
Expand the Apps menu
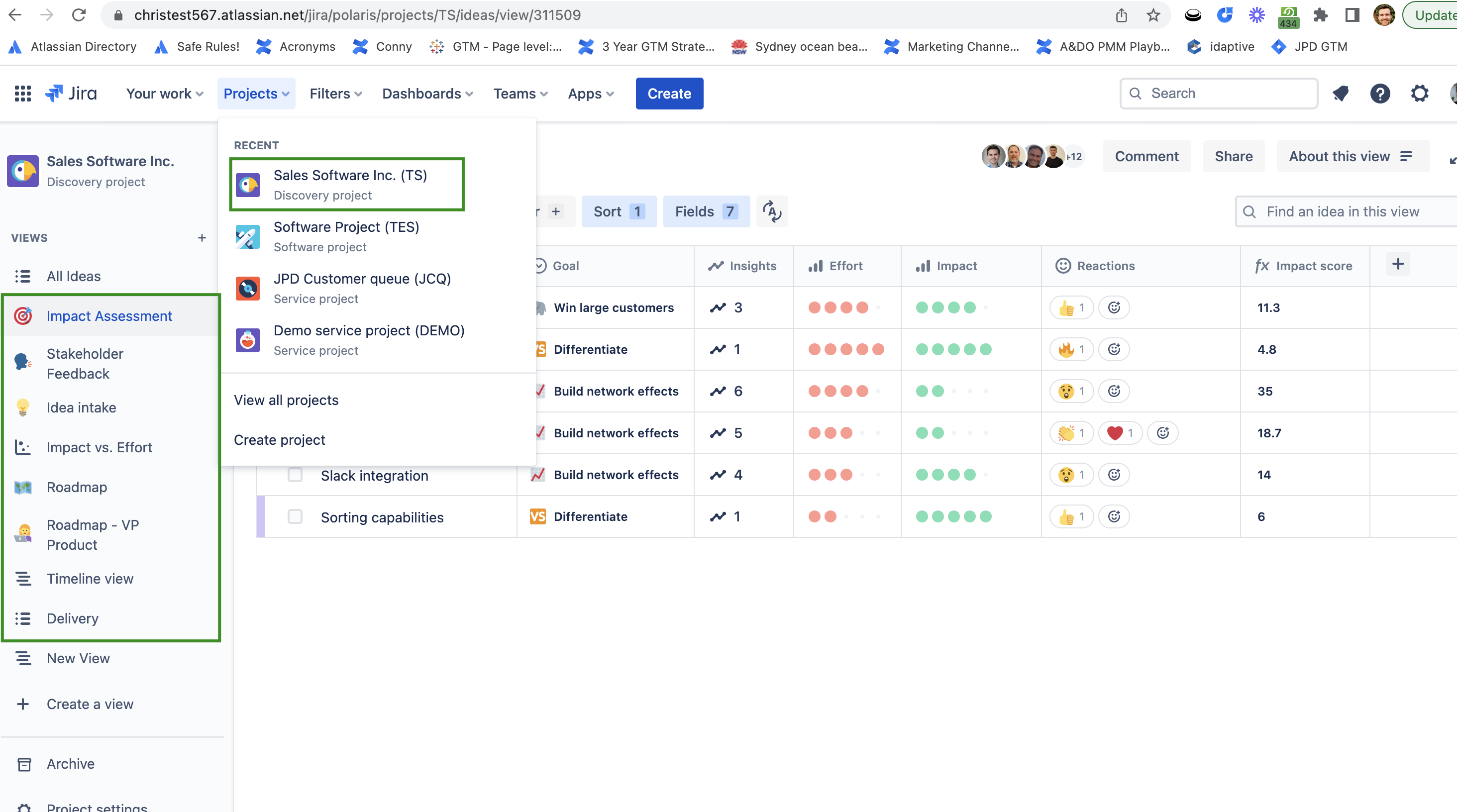coord(590,94)
